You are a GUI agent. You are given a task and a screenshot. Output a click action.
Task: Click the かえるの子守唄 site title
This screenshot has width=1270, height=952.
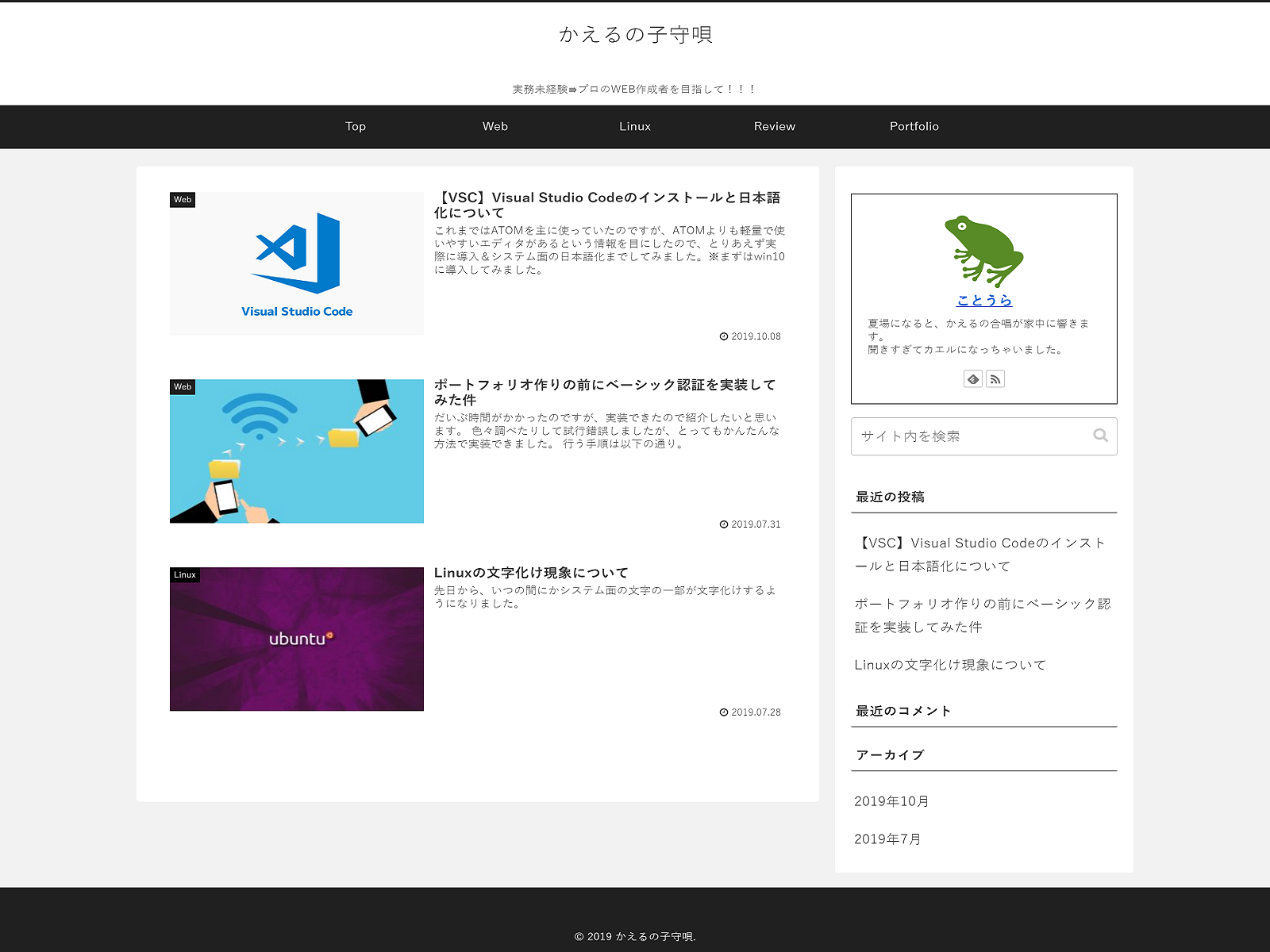[635, 35]
